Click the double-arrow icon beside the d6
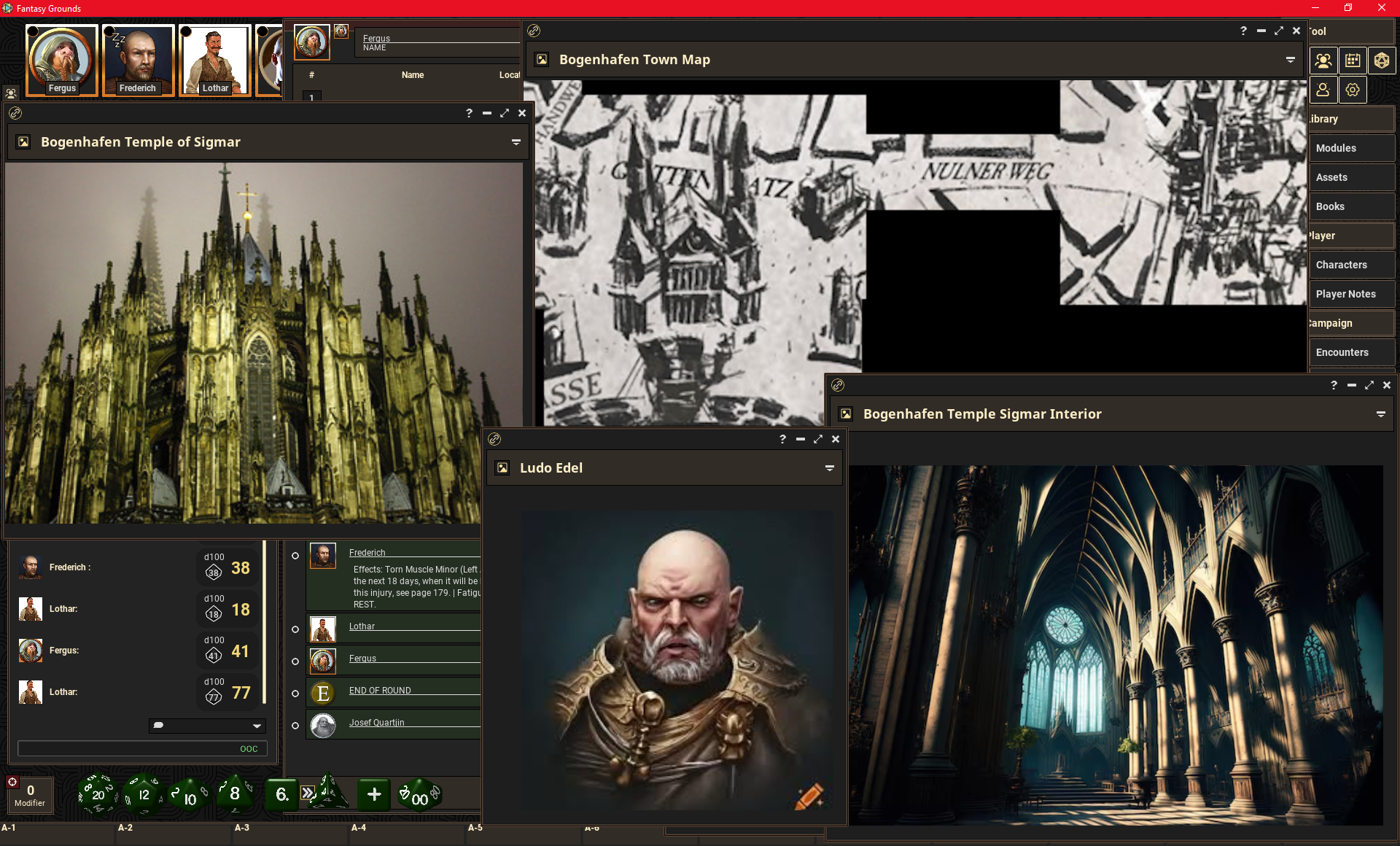The height and width of the screenshot is (846, 1400). [x=308, y=793]
